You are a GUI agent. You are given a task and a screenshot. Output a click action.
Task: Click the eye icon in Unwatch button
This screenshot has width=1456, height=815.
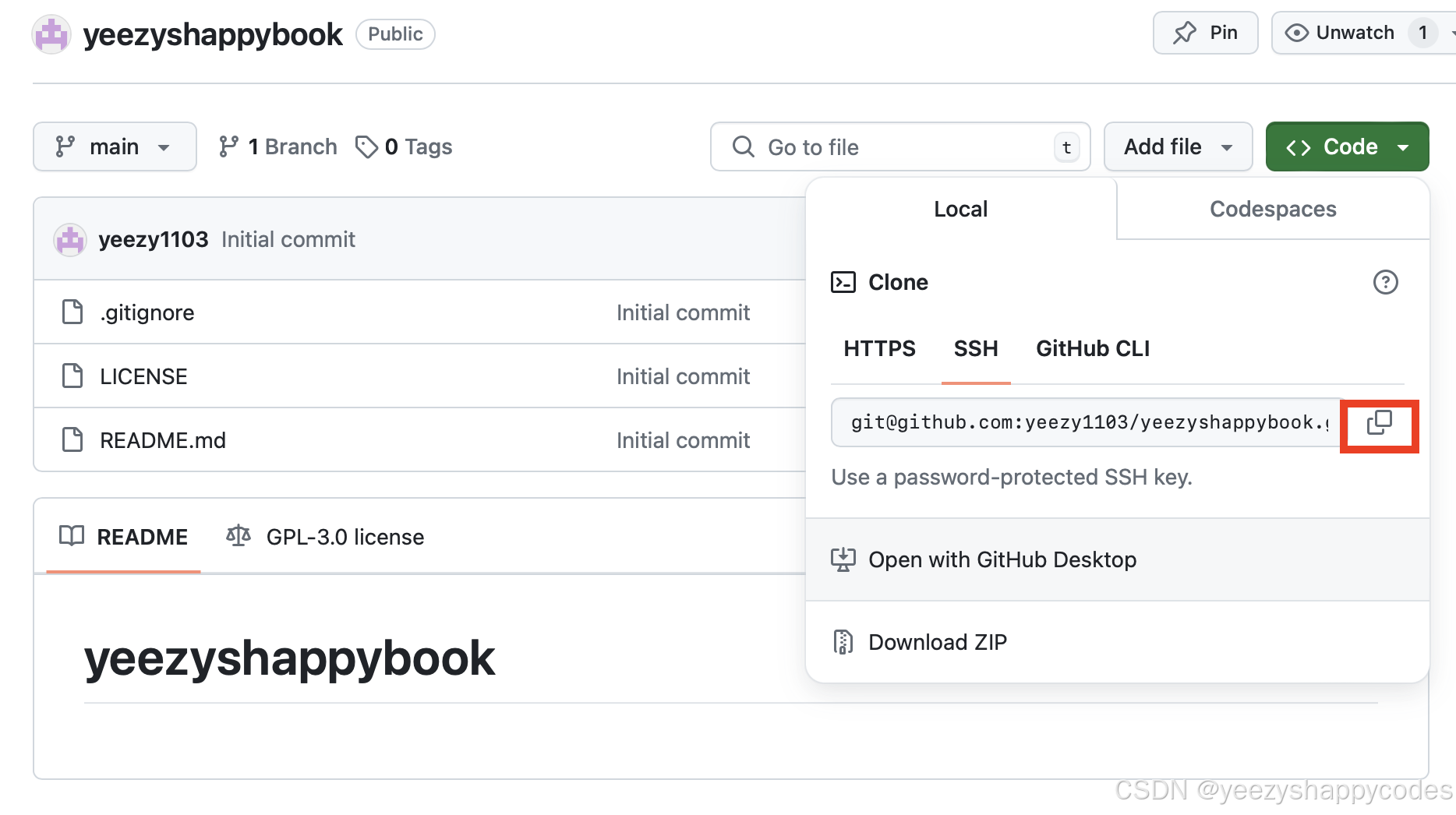pos(1297,33)
